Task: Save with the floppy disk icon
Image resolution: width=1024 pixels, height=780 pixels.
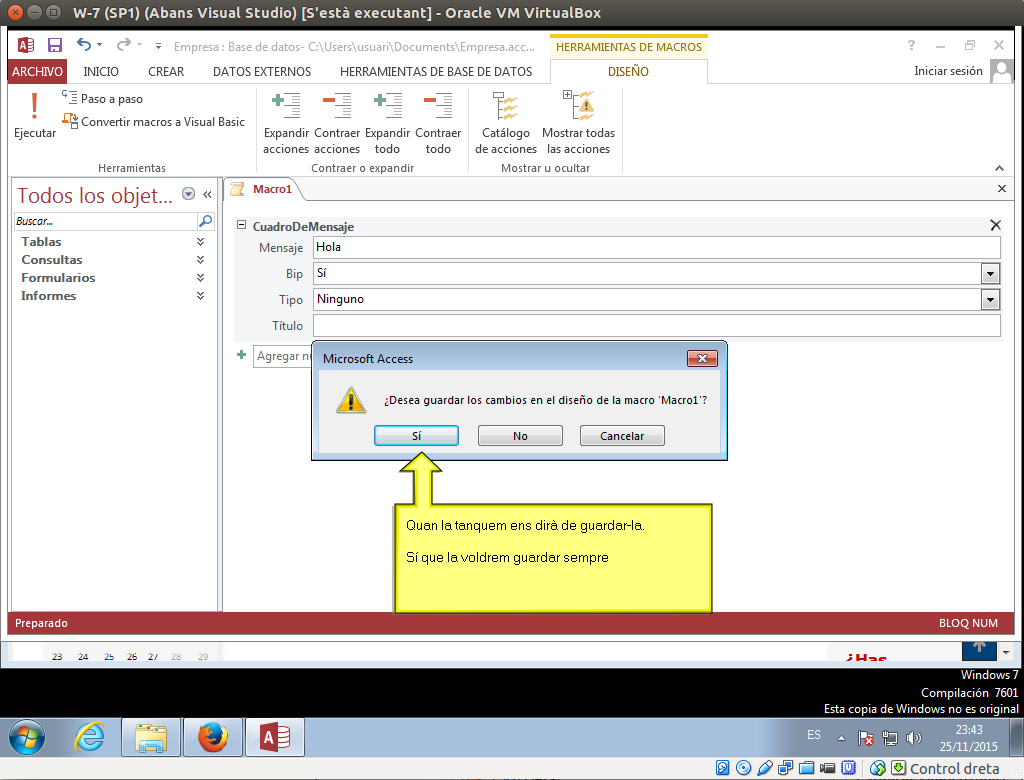Action: tap(55, 45)
